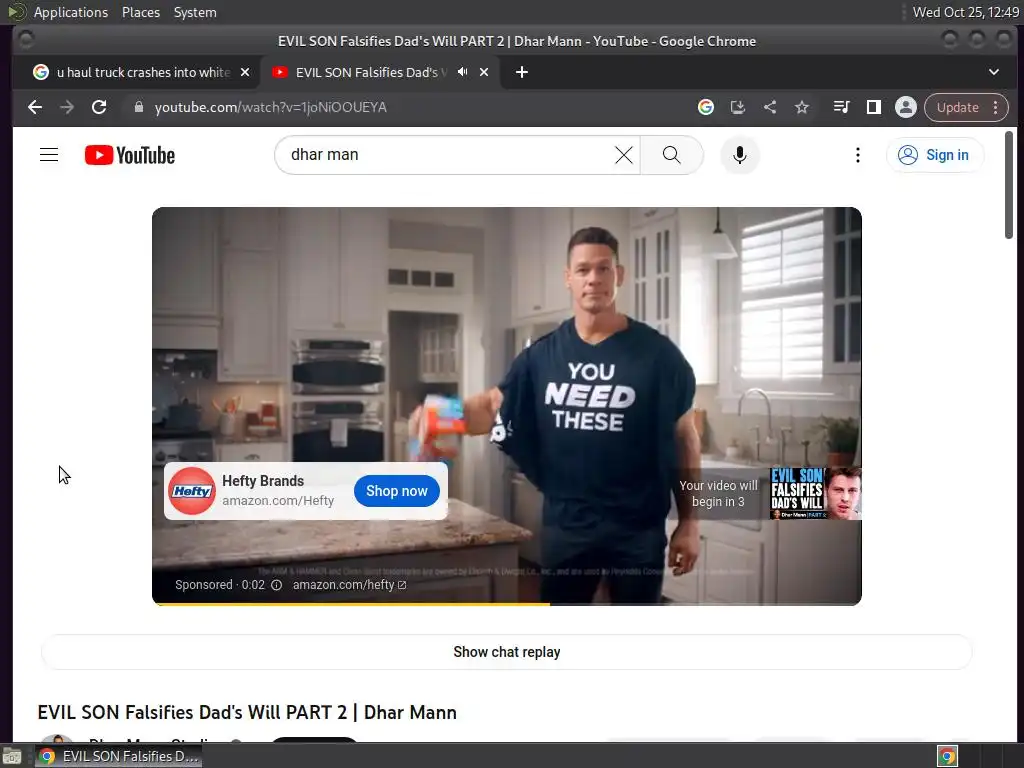
Task: Click the ad info circle icon
Action: (276, 584)
